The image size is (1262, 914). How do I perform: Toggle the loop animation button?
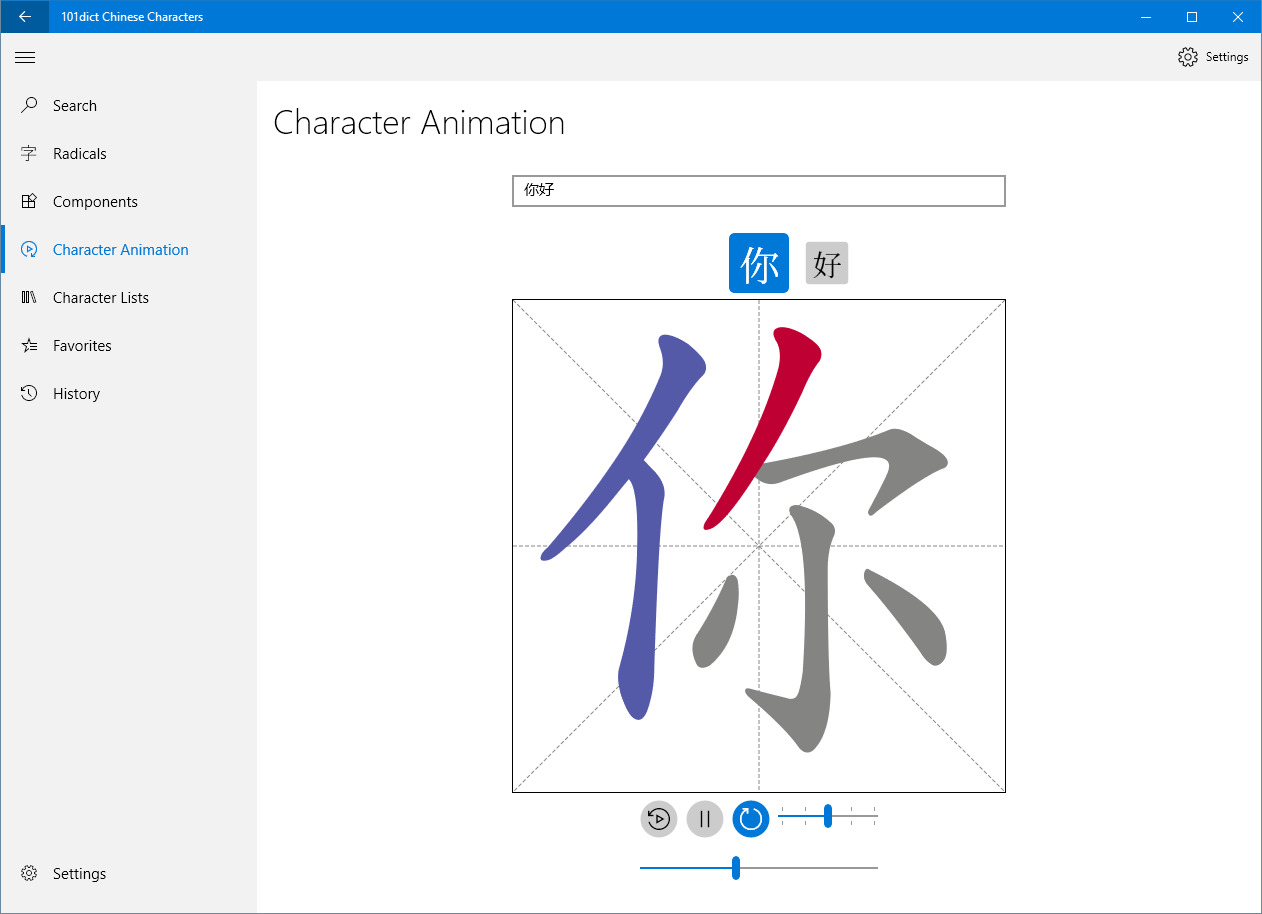[751, 819]
